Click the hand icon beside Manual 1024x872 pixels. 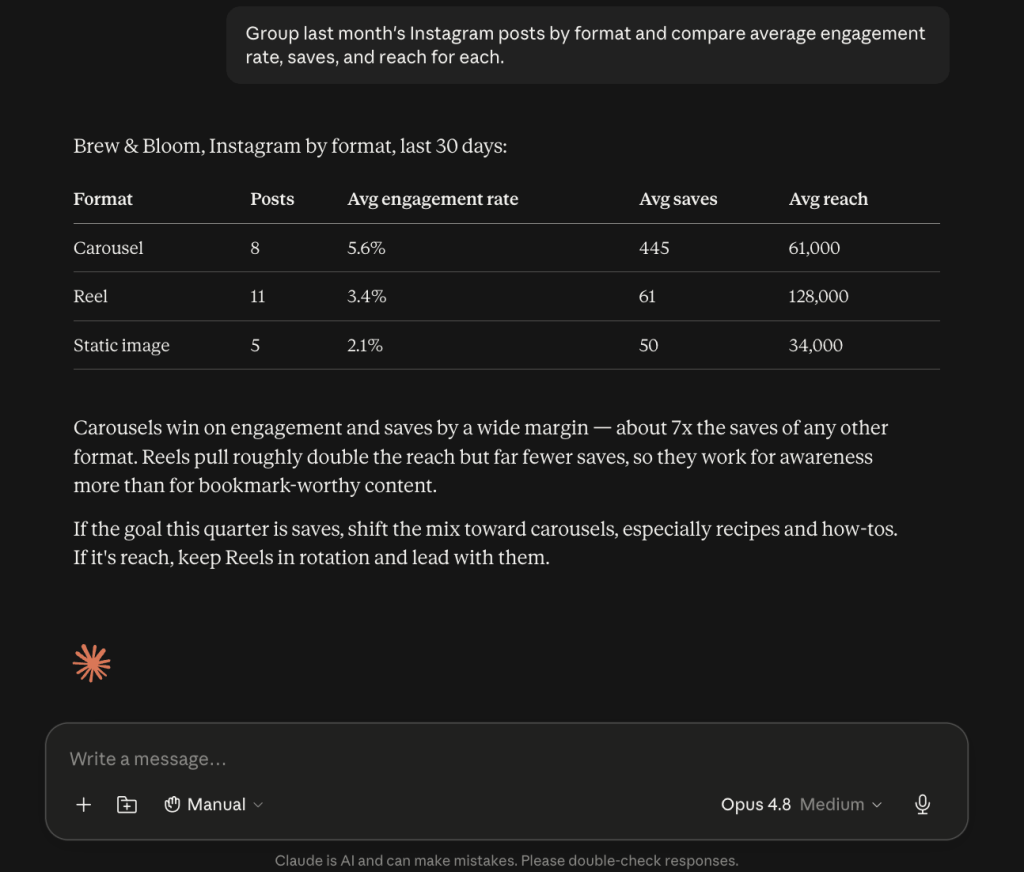coord(172,804)
